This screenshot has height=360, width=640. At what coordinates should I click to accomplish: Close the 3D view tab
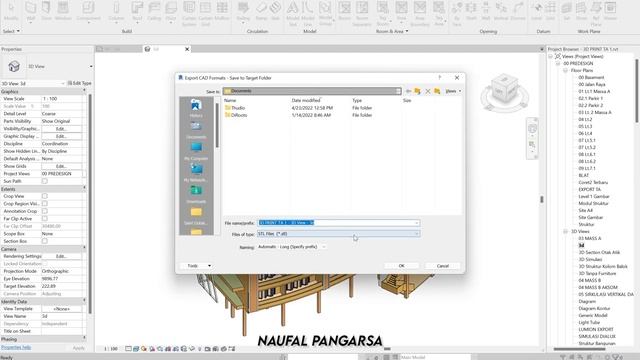pyautogui.click(x=187, y=49)
